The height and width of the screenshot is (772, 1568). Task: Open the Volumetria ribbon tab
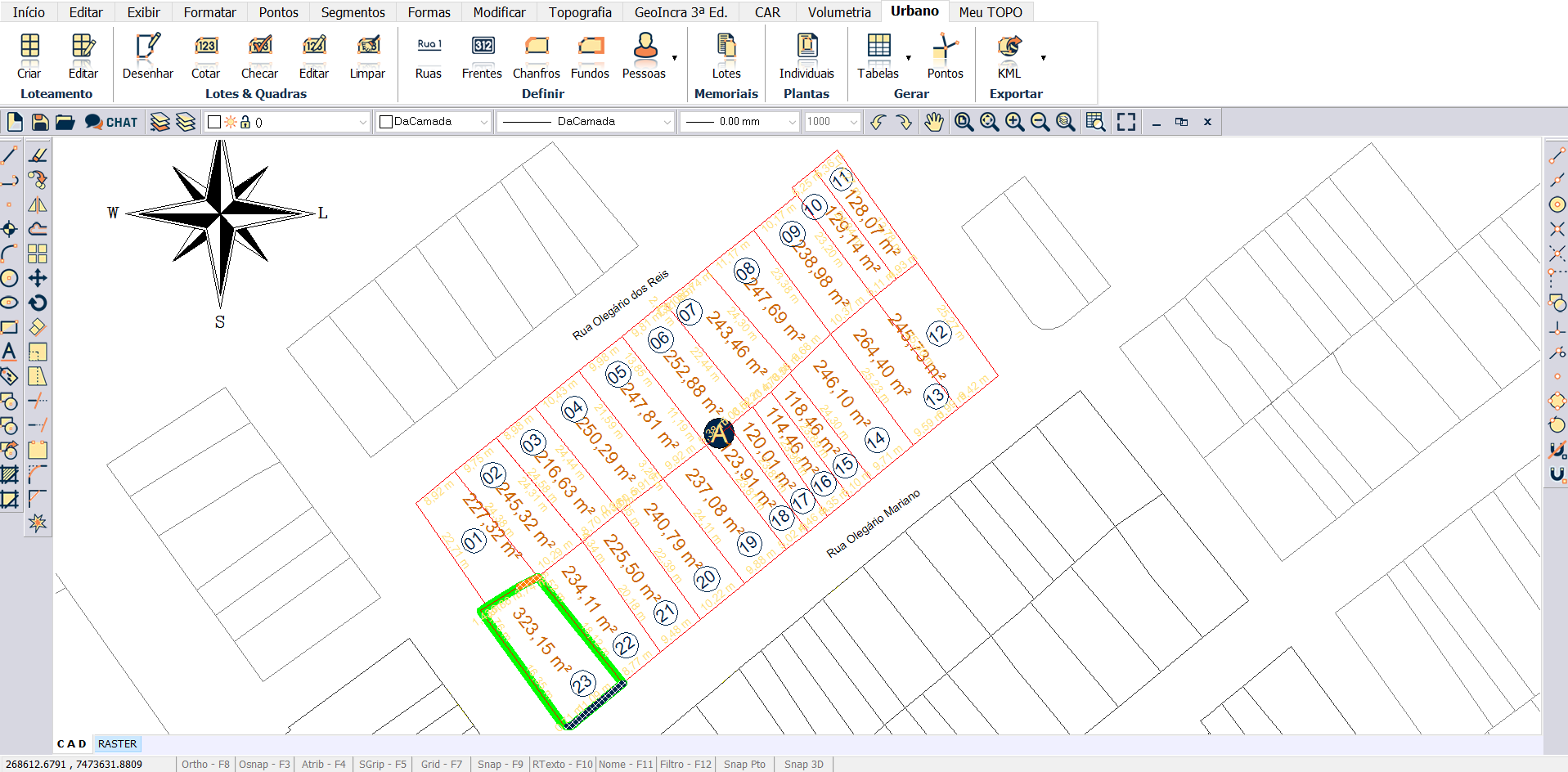click(838, 12)
